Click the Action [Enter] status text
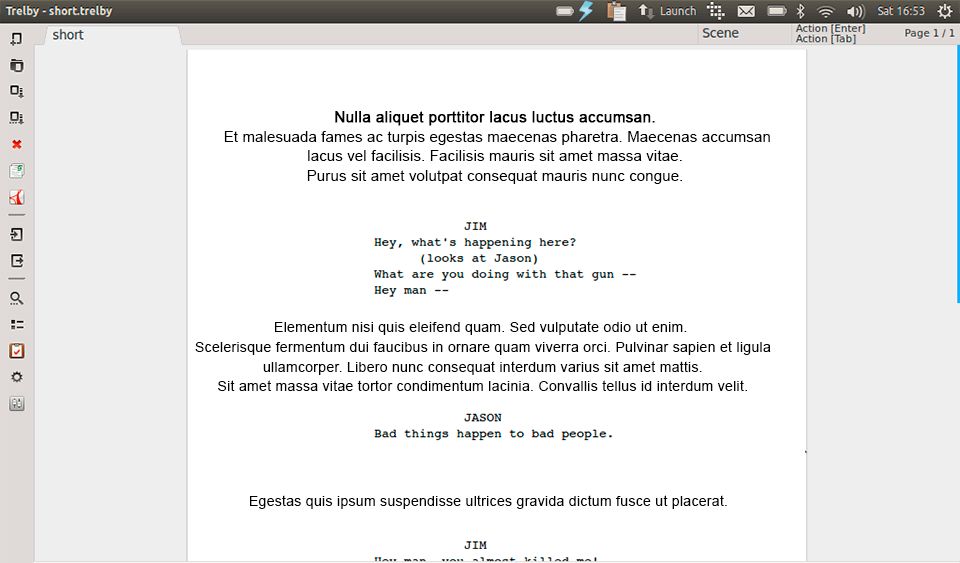The image size is (960, 563). pyautogui.click(x=830, y=28)
